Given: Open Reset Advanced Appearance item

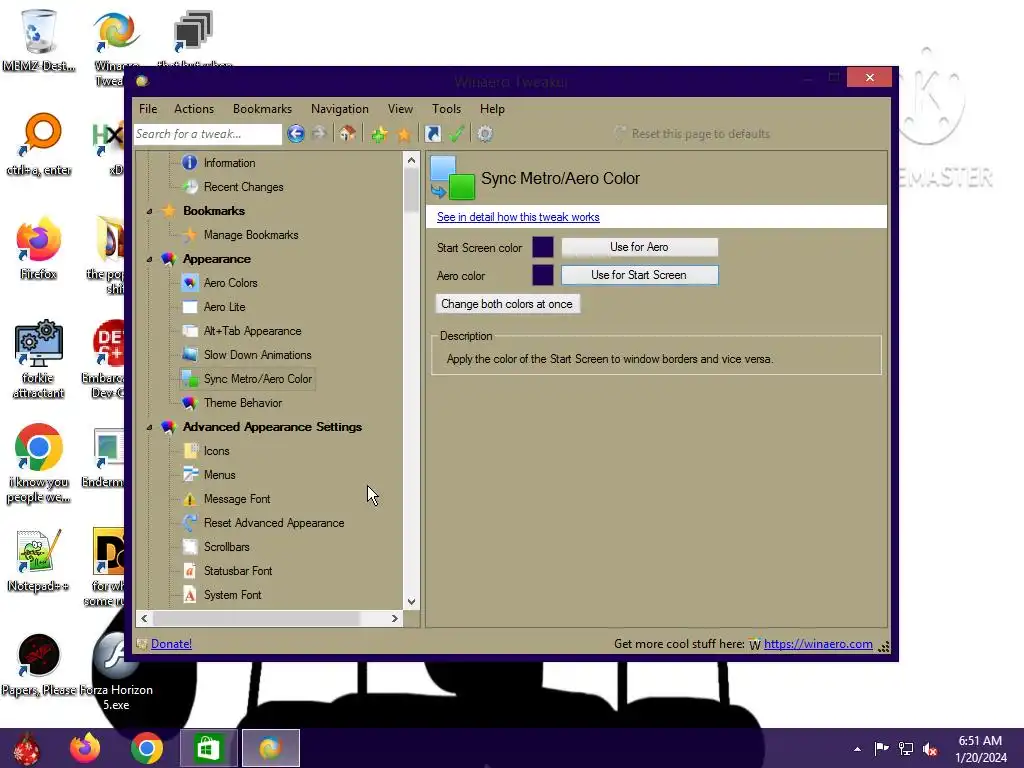Looking at the screenshot, I should coord(274,523).
